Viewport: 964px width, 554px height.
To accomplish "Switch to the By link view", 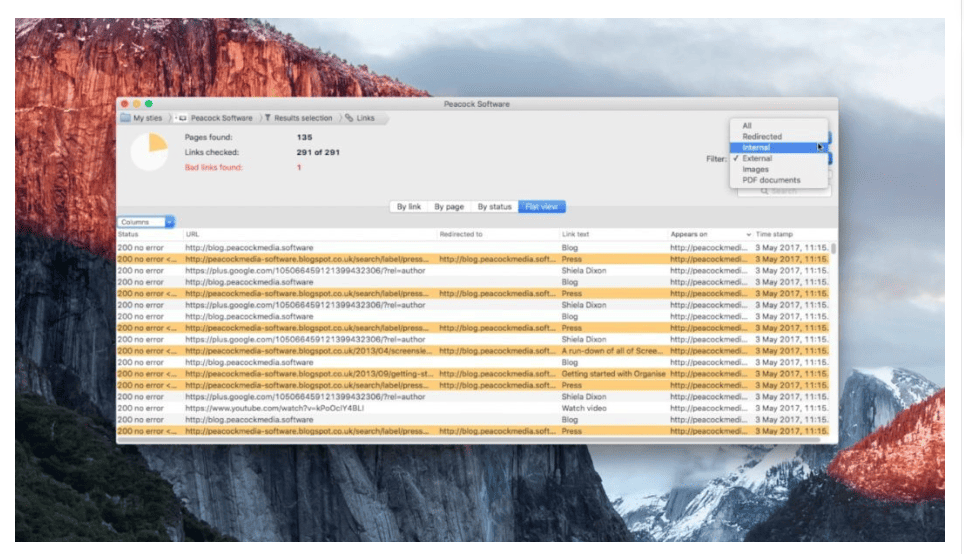I will pyautogui.click(x=409, y=207).
